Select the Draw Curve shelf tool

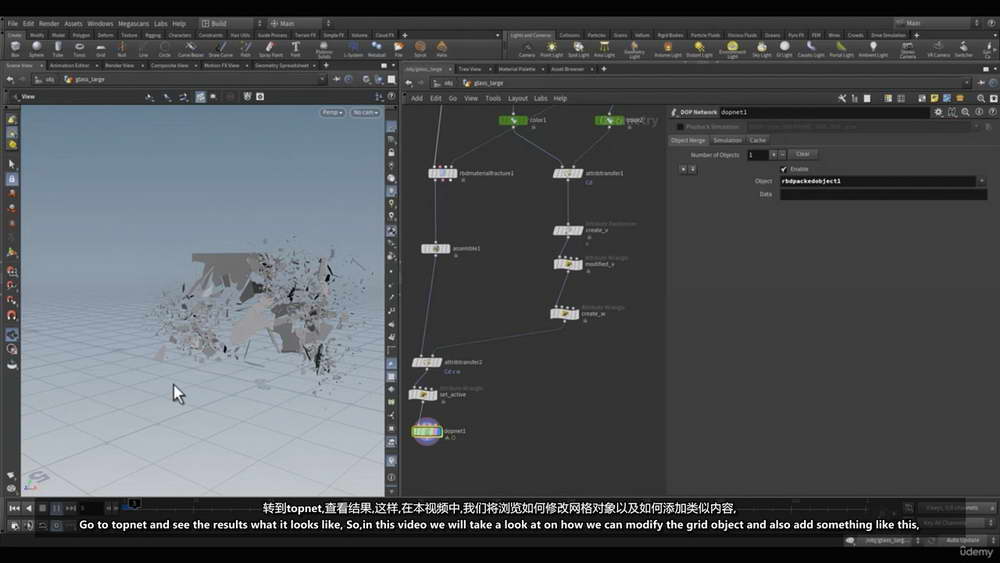221,49
